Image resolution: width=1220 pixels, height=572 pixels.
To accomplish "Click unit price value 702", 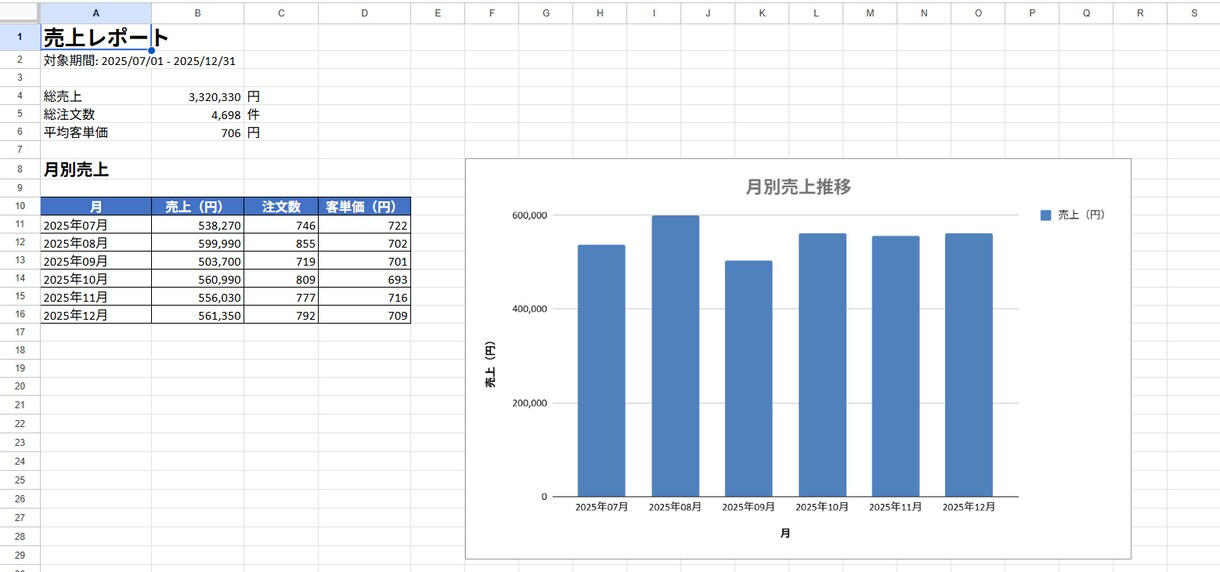I will tap(364, 244).
